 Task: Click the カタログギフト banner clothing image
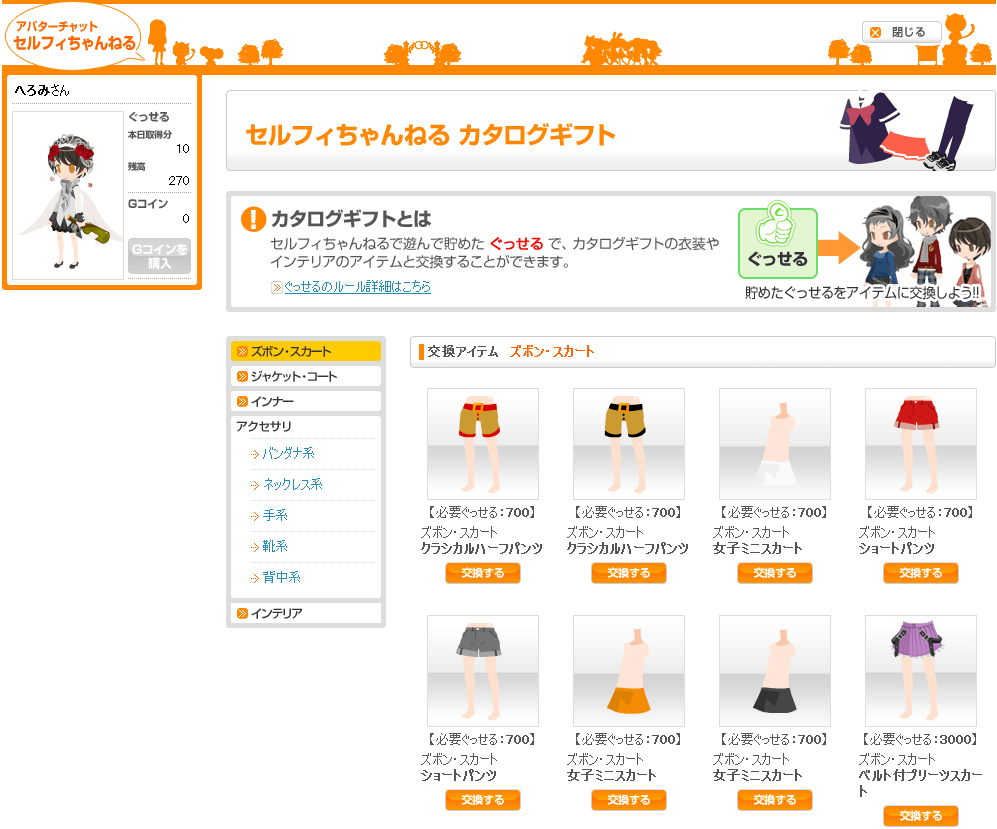point(908,131)
